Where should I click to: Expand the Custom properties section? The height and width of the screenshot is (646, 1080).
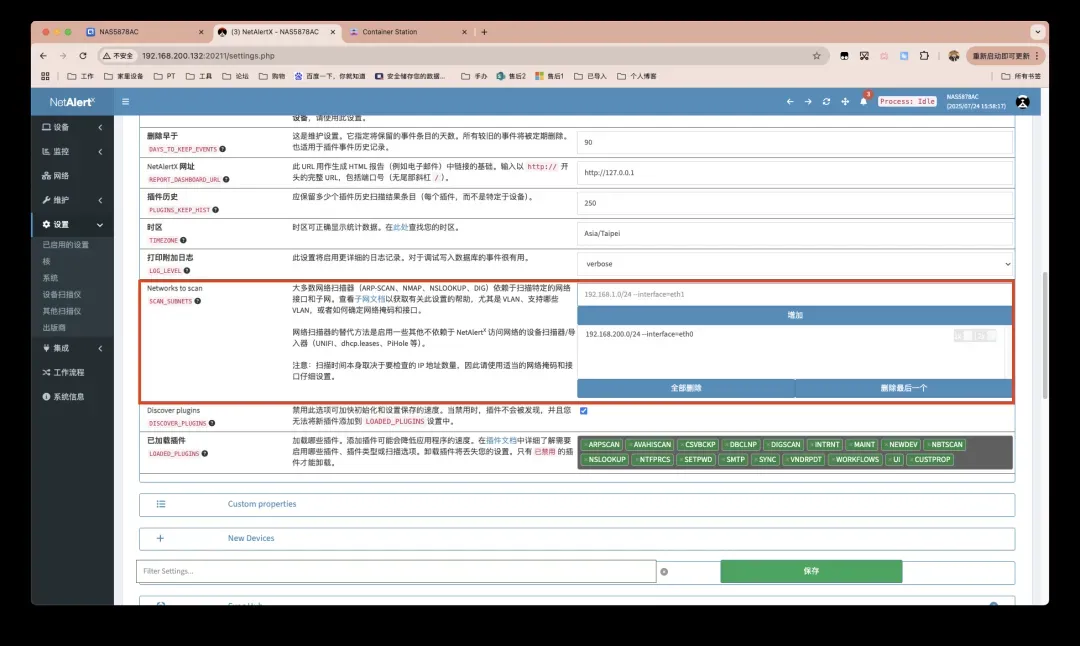(262, 504)
